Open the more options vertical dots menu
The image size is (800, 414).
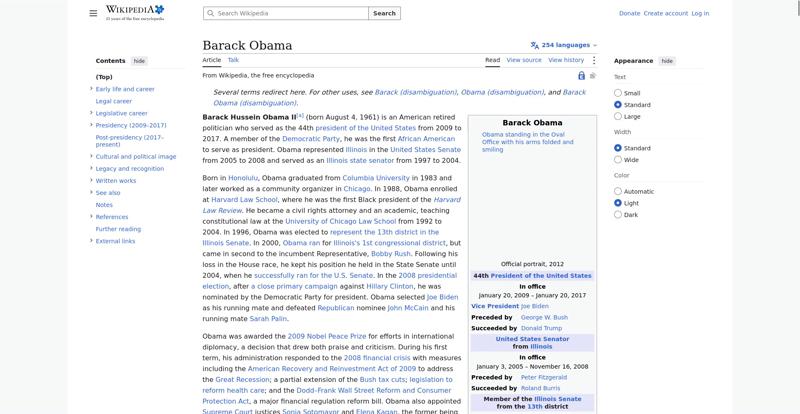click(x=594, y=60)
